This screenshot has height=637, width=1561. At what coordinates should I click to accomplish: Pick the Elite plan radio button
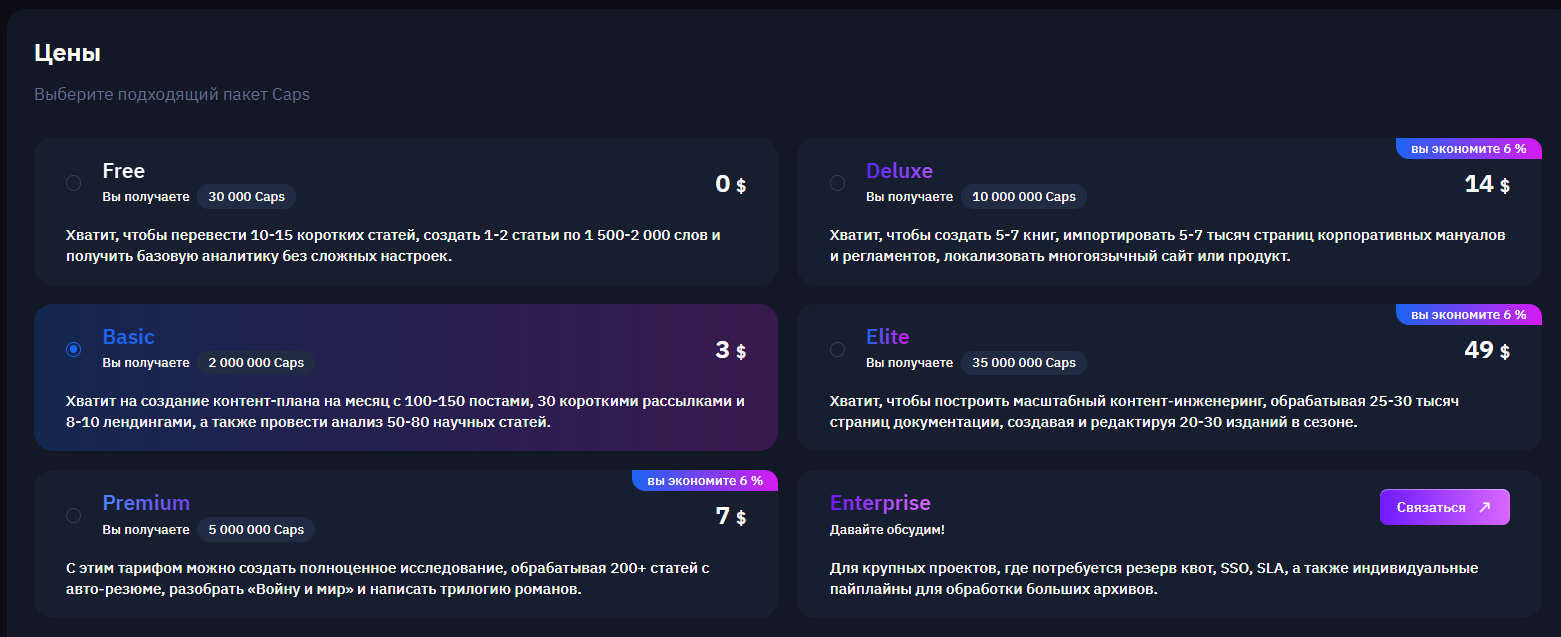pos(837,349)
